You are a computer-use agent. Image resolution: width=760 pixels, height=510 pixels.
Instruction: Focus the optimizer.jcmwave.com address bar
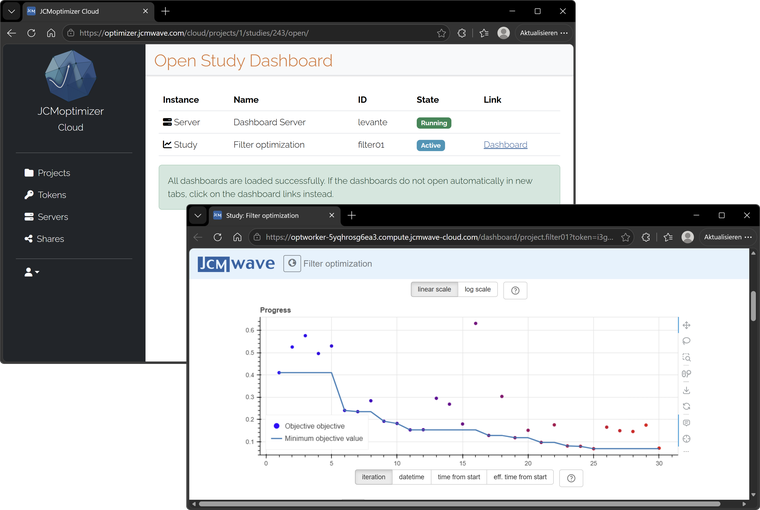coord(256,33)
